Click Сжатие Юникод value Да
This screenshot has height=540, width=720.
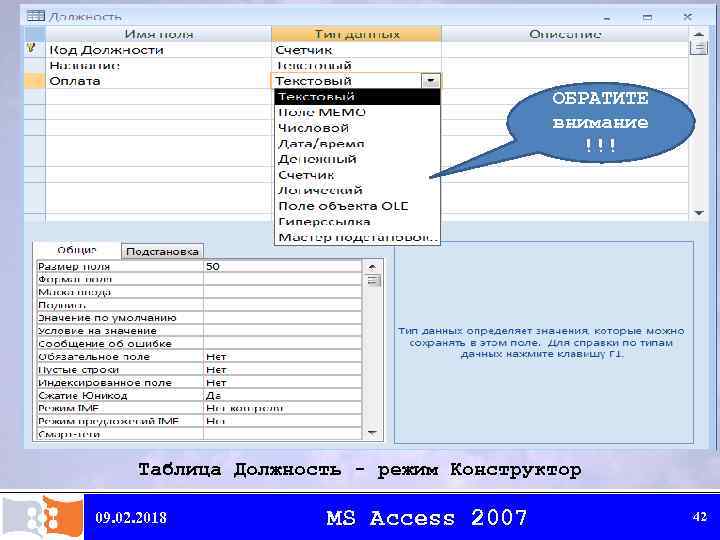tap(282, 395)
